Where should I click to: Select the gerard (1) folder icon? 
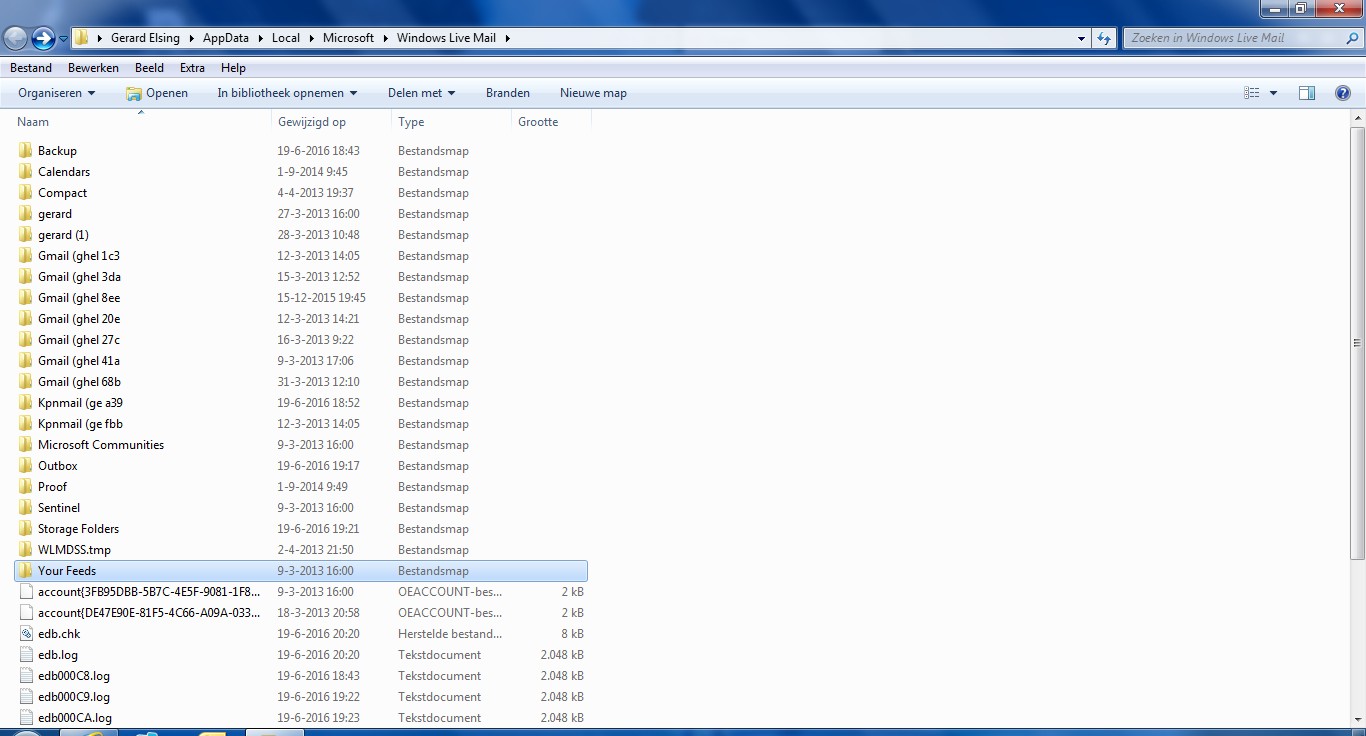[26, 235]
